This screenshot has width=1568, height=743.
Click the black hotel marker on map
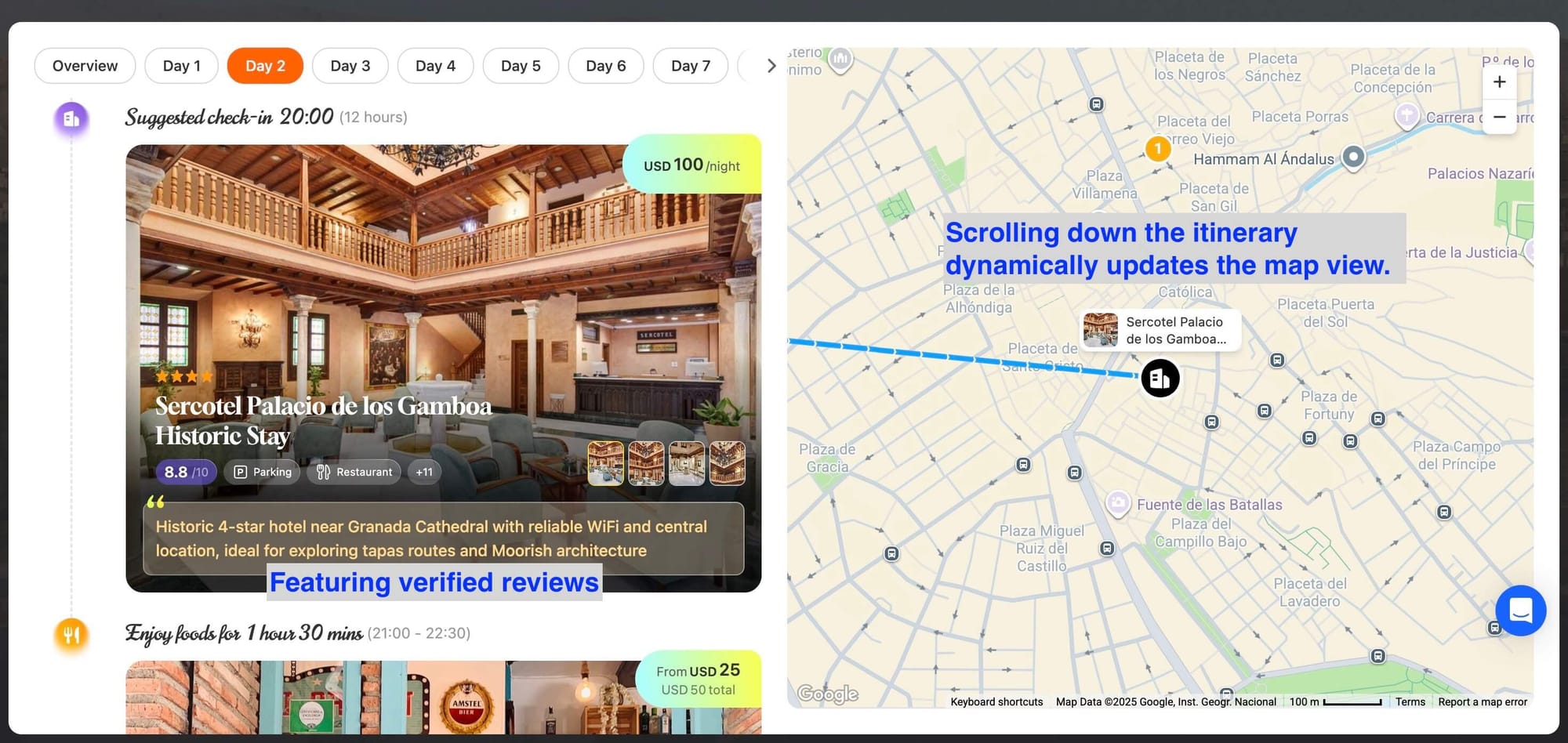1160,379
